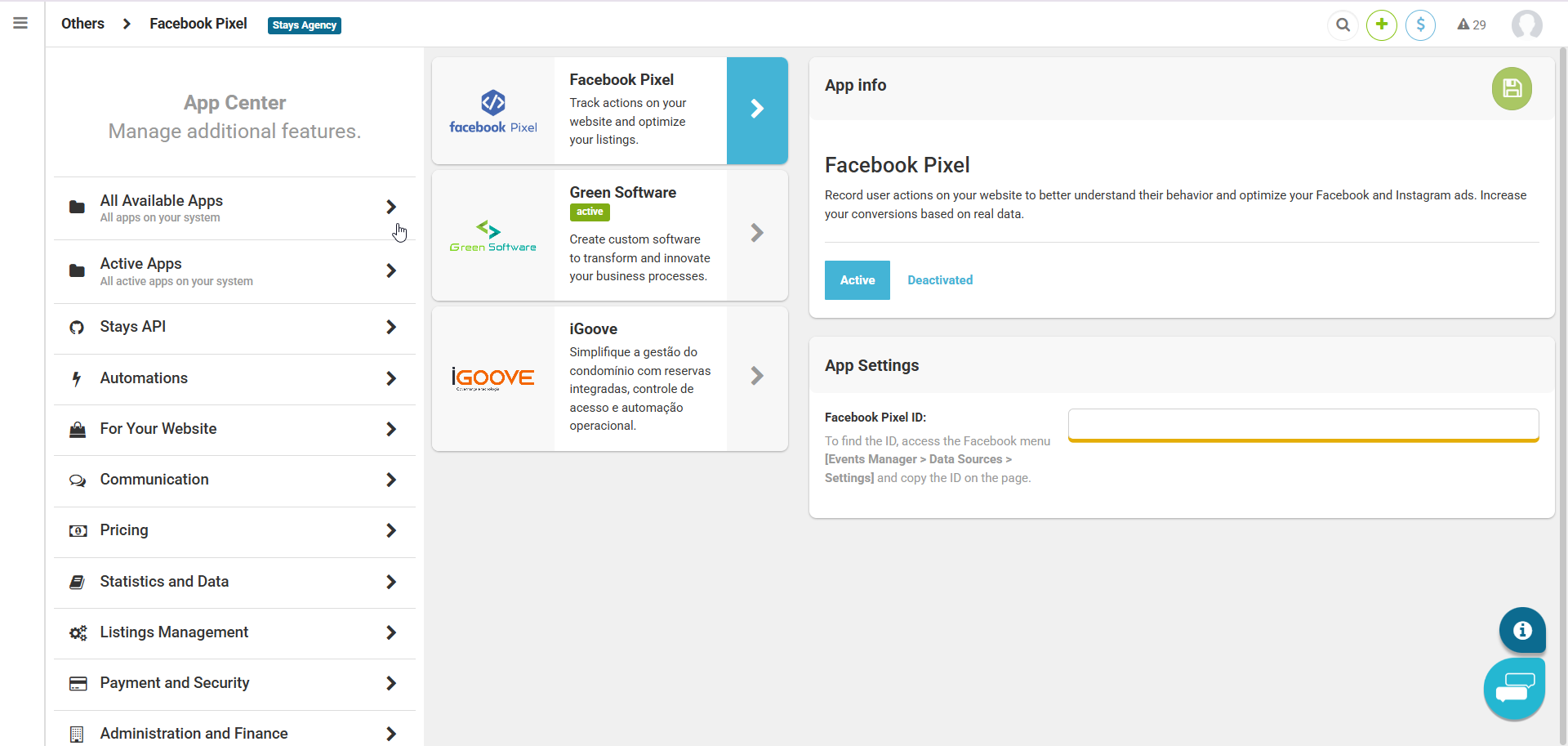Screen dimensions: 1568x746
Task: Expand the Statistics and Data chevron
Action: coord(391,582)
